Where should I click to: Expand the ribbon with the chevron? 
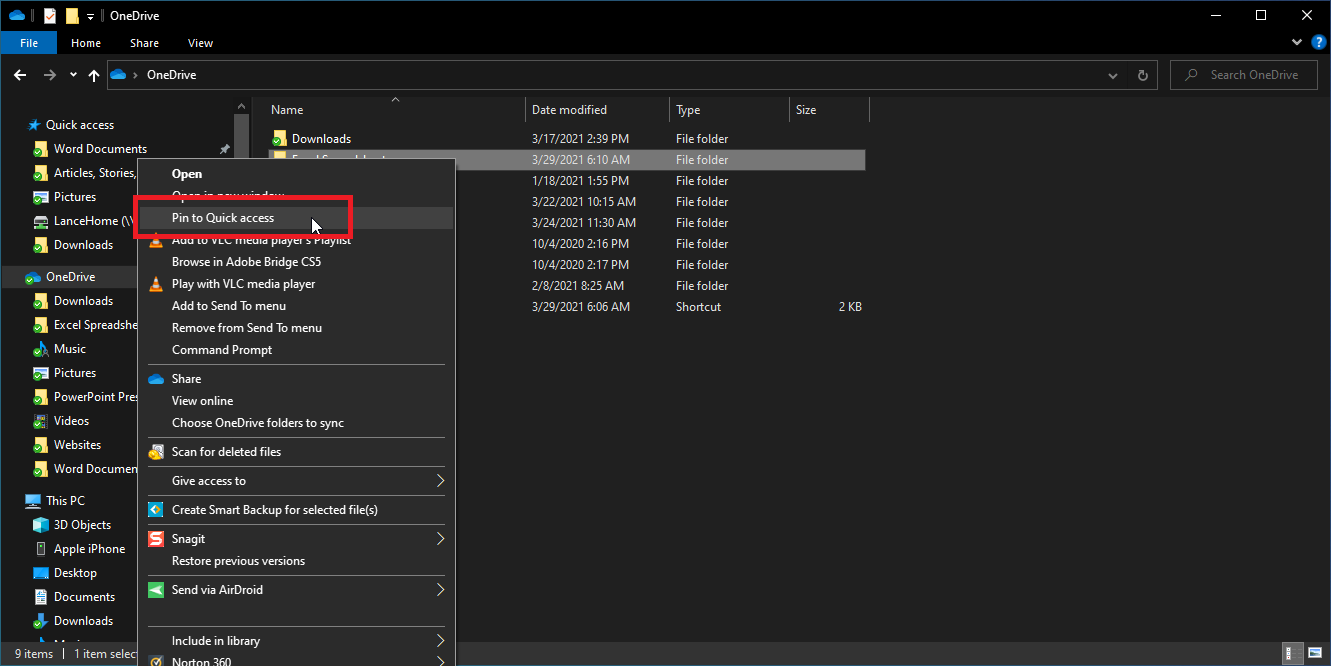1297,43
